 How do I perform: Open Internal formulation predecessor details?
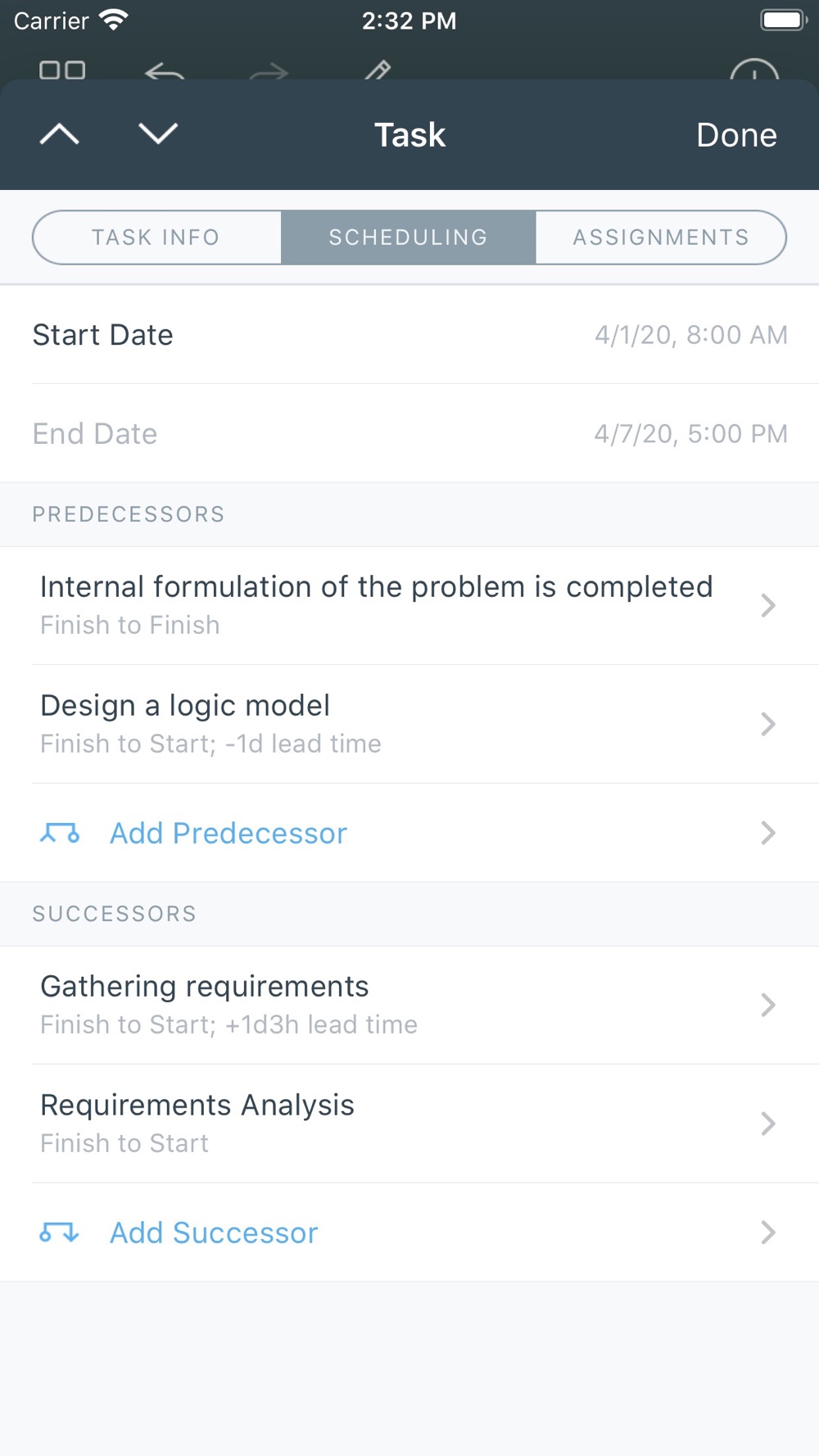[x=377, y=604]
